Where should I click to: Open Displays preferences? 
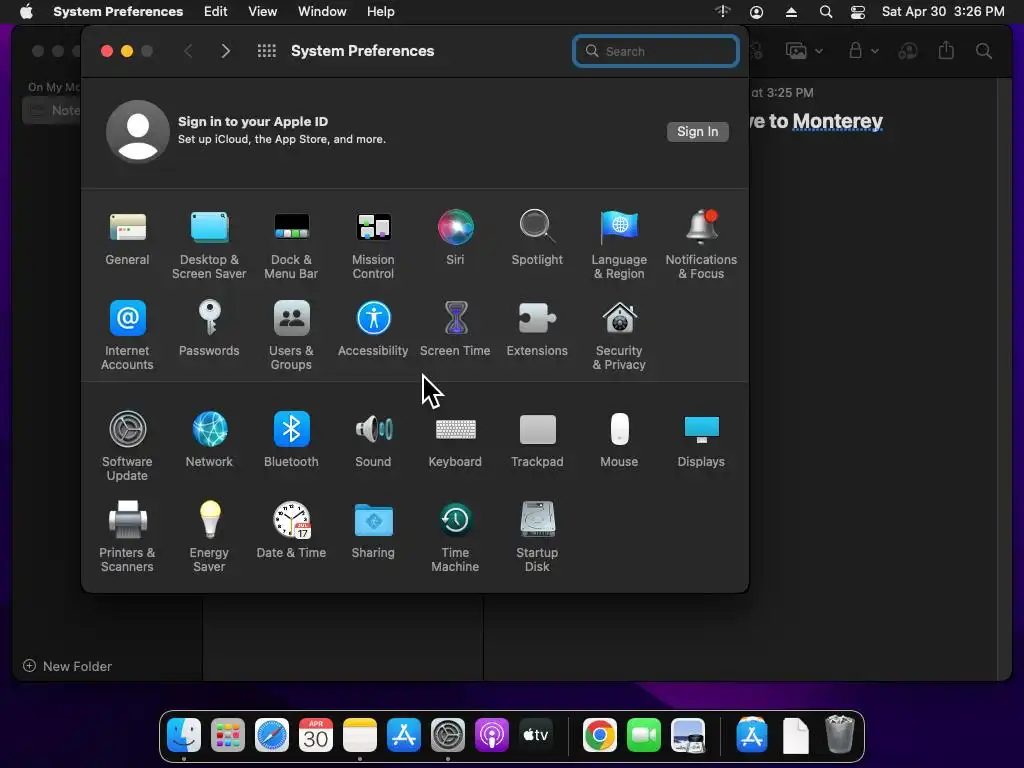[701, 440]
